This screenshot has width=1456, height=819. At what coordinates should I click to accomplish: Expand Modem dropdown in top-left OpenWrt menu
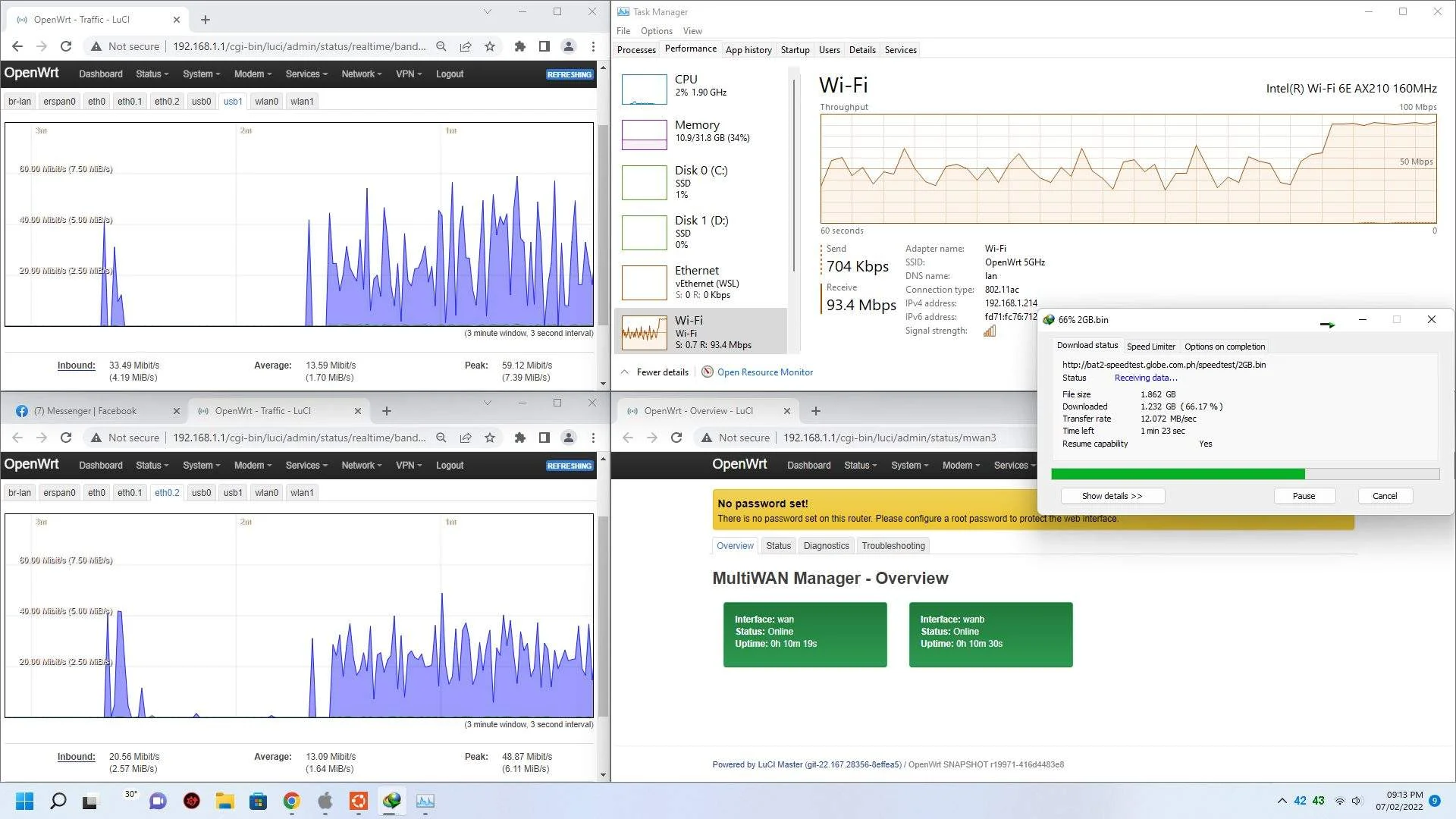click(253, 74)
